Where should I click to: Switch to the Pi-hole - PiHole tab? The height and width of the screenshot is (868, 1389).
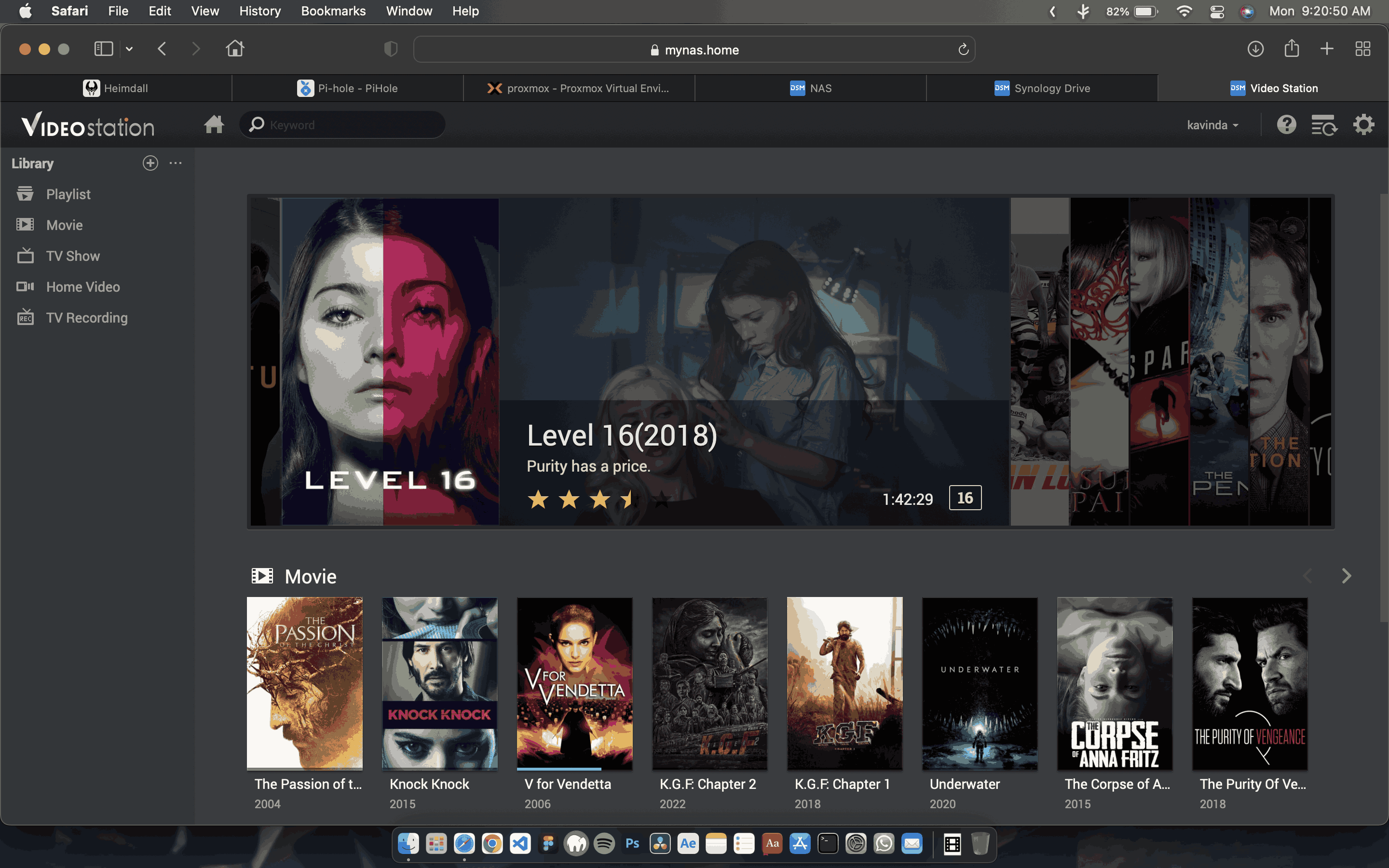[348, 88]
